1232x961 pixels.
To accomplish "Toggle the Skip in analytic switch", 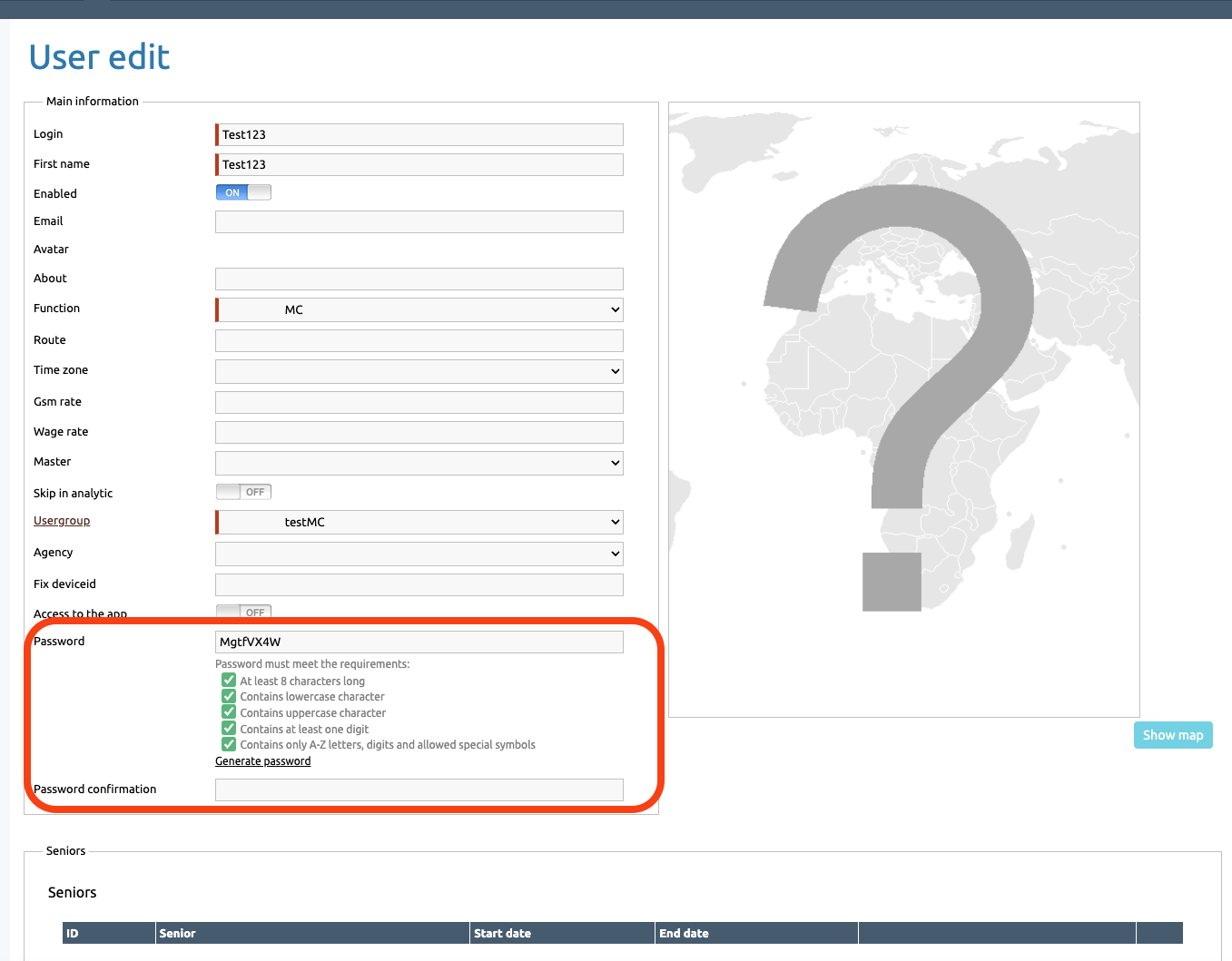I will point(243,492).
